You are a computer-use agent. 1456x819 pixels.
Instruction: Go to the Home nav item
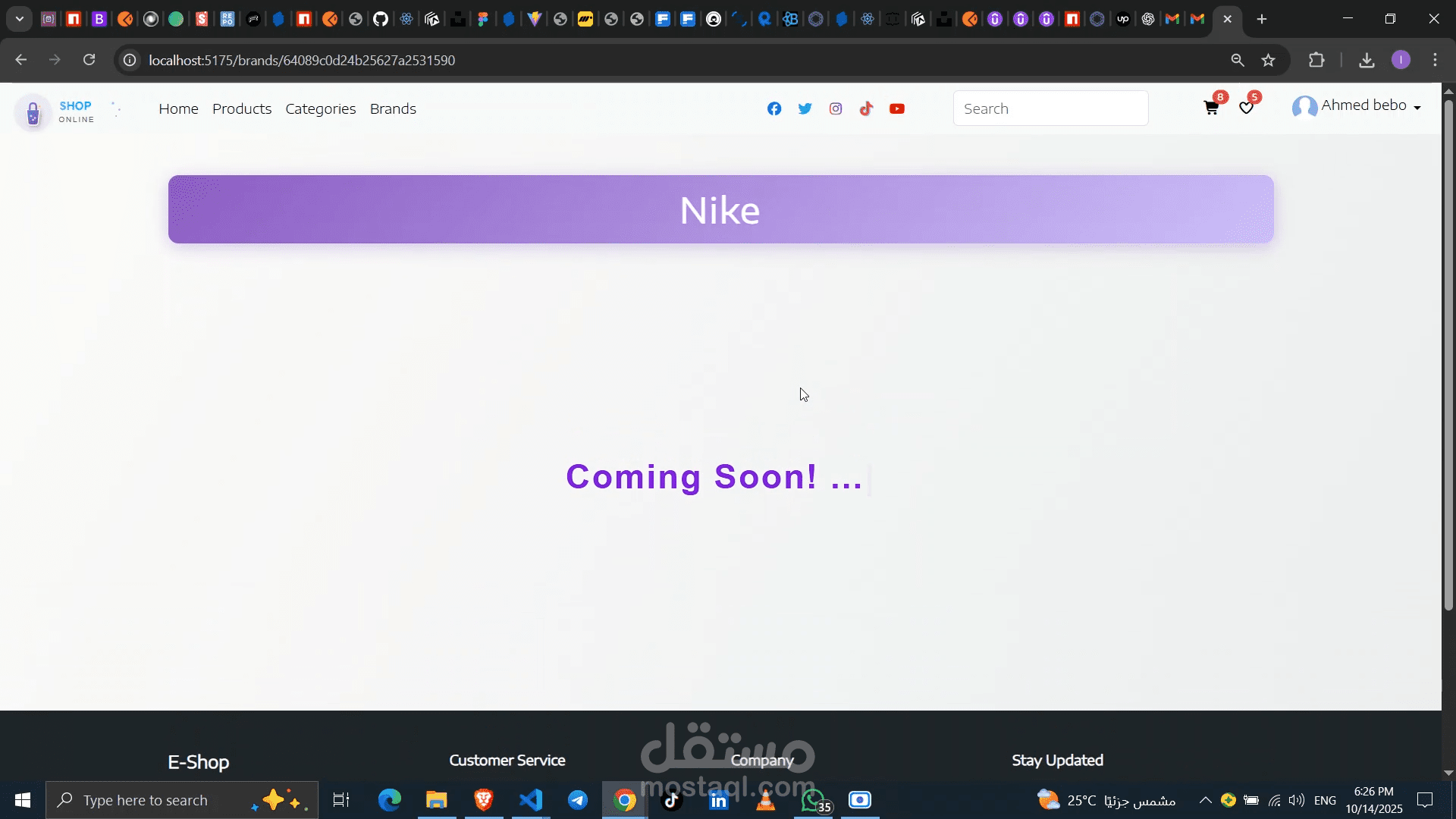coord(178,108)
